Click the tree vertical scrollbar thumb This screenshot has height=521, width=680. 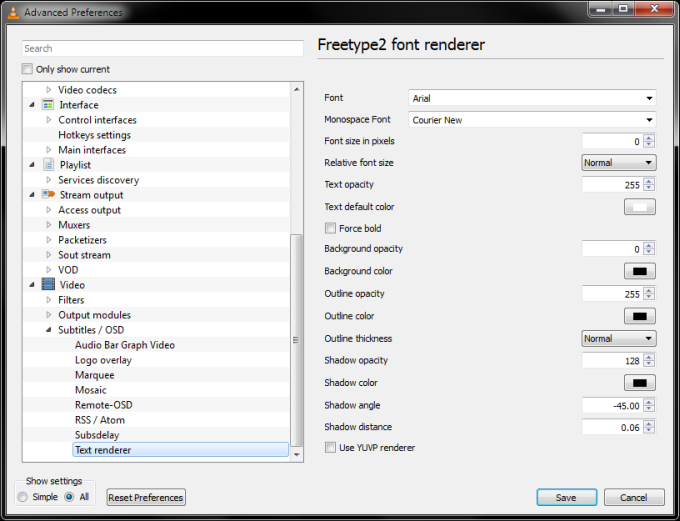[x=296, y=340]
